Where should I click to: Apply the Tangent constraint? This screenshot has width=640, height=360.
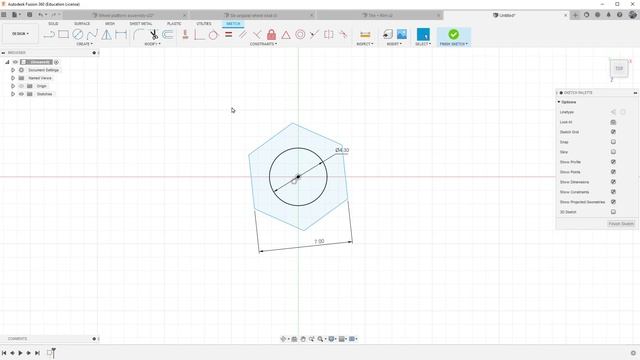pyautogui.click(x=213, y=34)
